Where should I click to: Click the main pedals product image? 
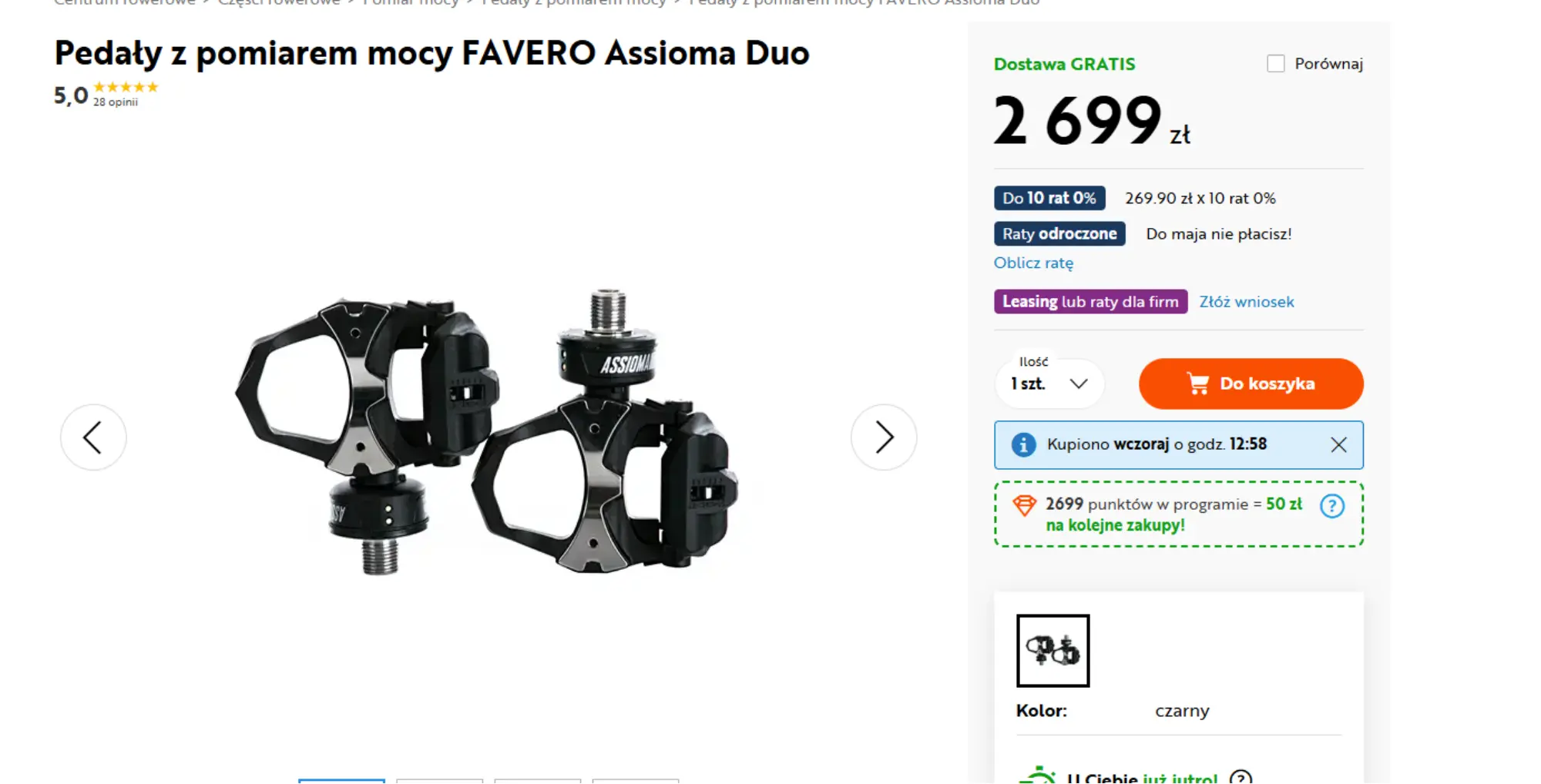click(488, 431)
